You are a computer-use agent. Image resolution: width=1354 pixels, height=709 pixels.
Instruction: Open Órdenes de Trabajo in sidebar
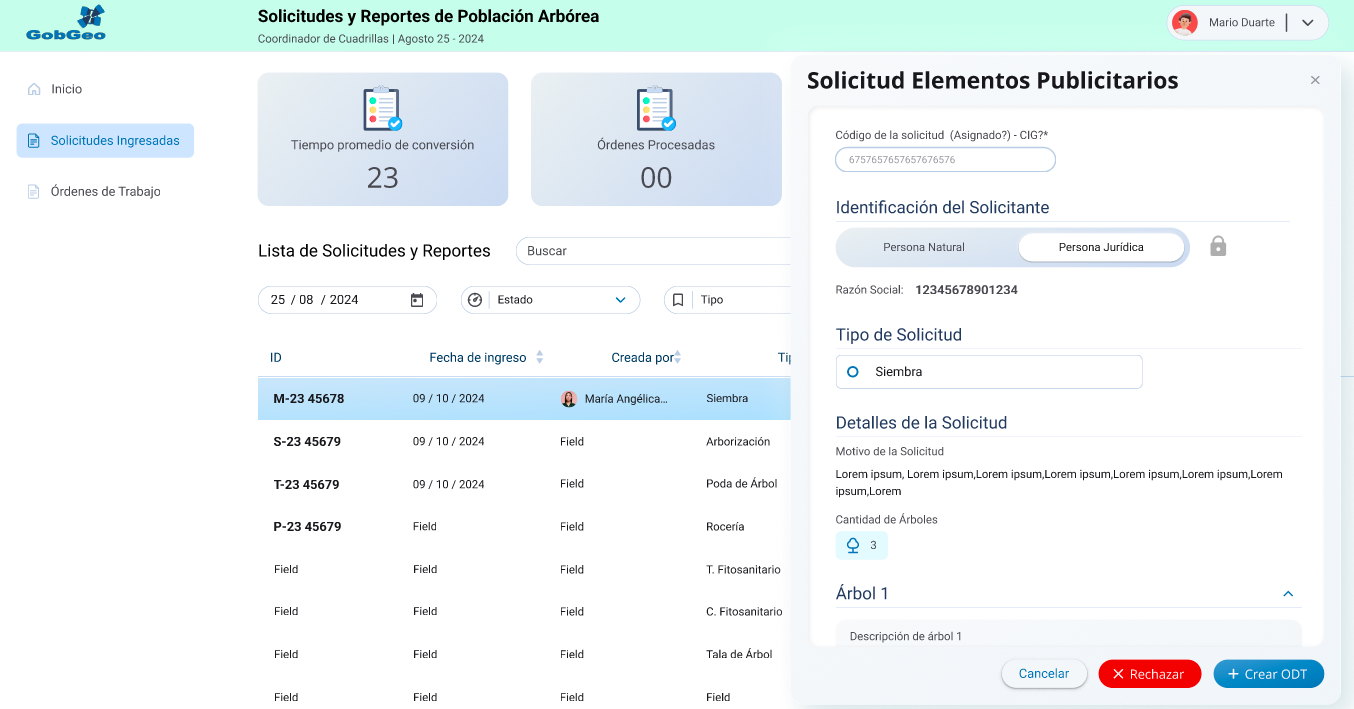tap(105, 191)
